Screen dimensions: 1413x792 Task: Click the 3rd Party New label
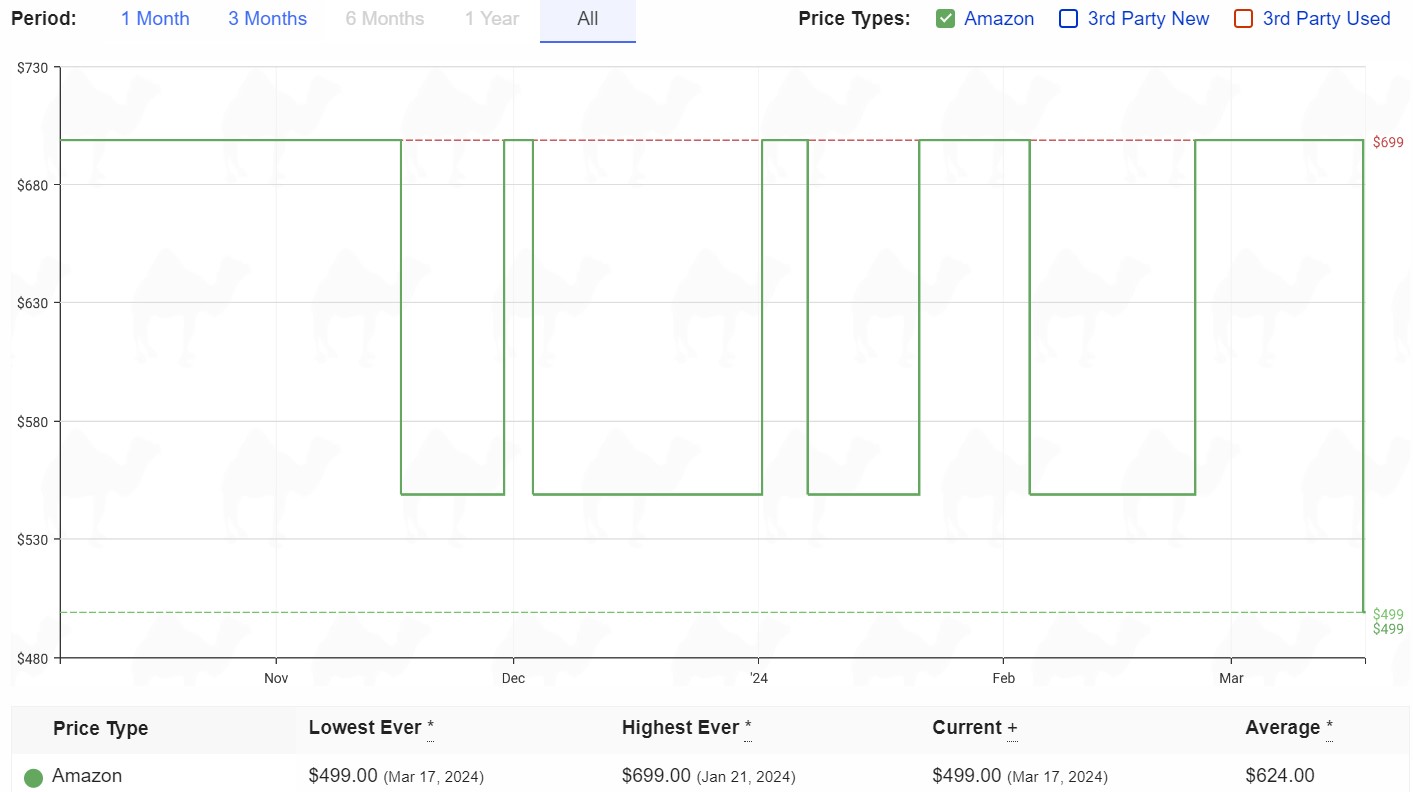click(1148, 19)
